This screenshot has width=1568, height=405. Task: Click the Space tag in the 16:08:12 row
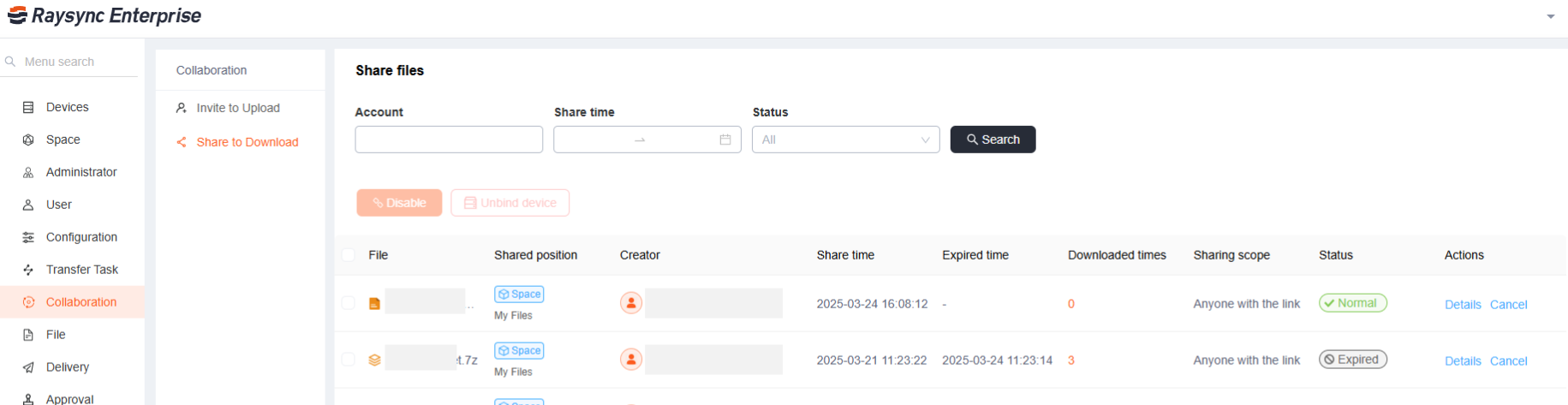(519, 294)
